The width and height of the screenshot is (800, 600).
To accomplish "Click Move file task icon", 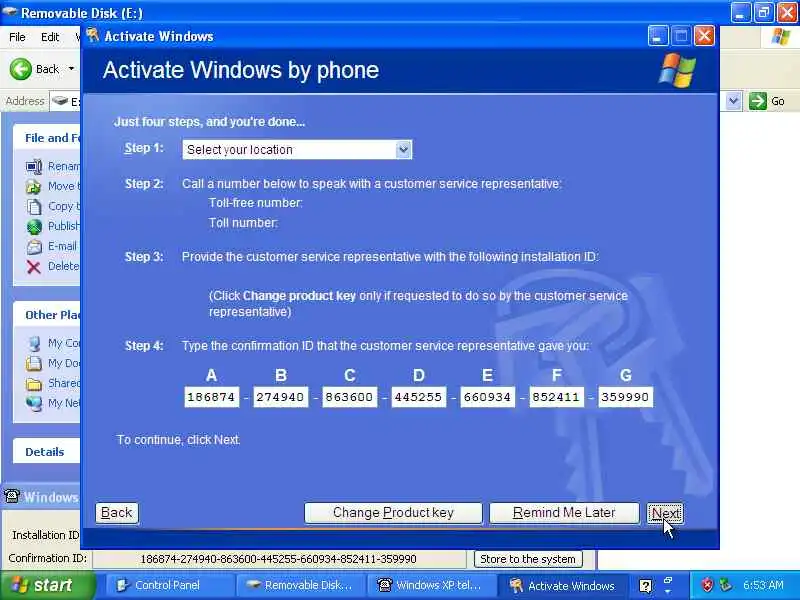I will pyautogui.click(x=34, y=187).
